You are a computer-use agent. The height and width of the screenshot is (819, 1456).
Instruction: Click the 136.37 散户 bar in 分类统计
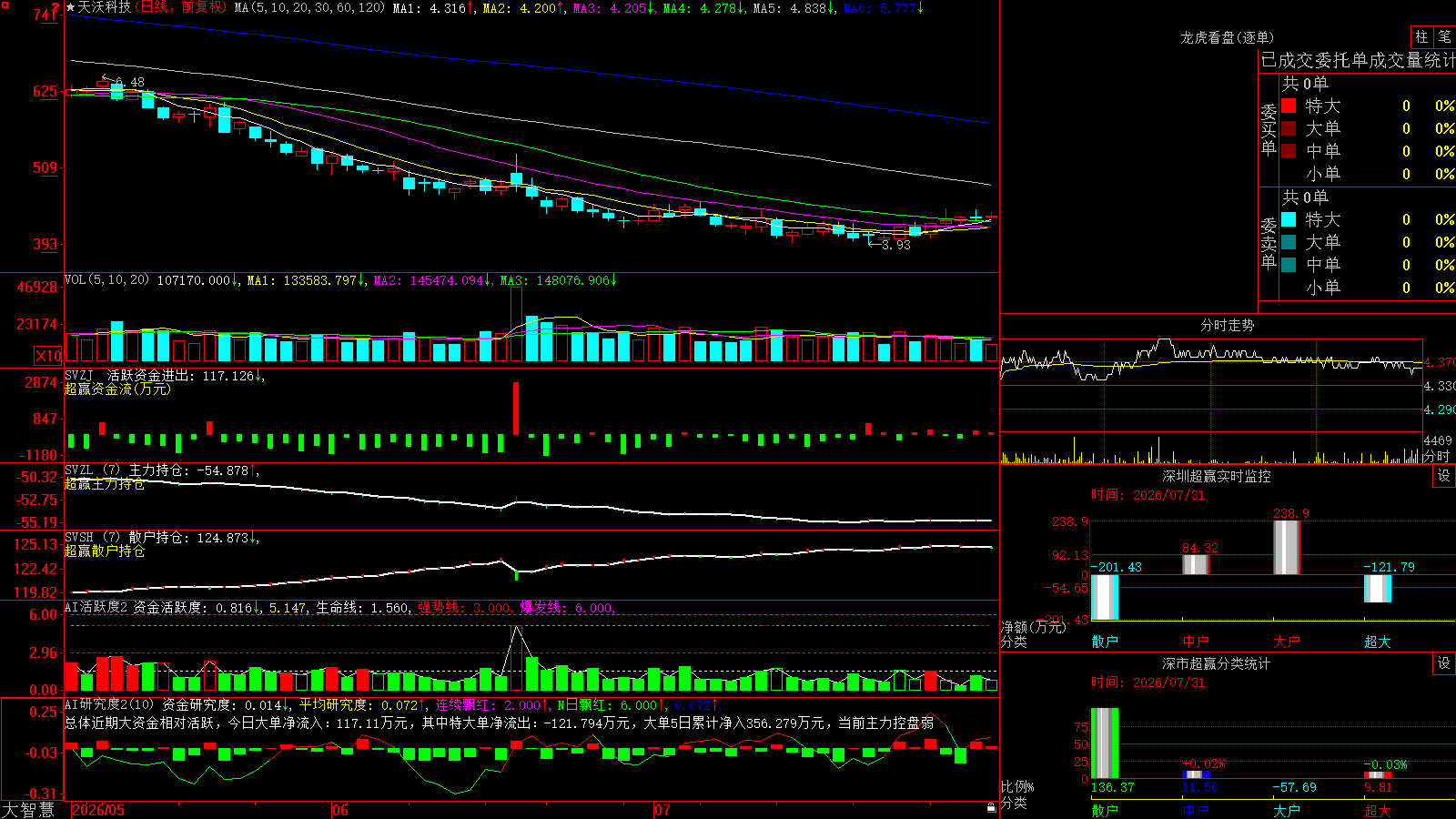coord(1105,743)
